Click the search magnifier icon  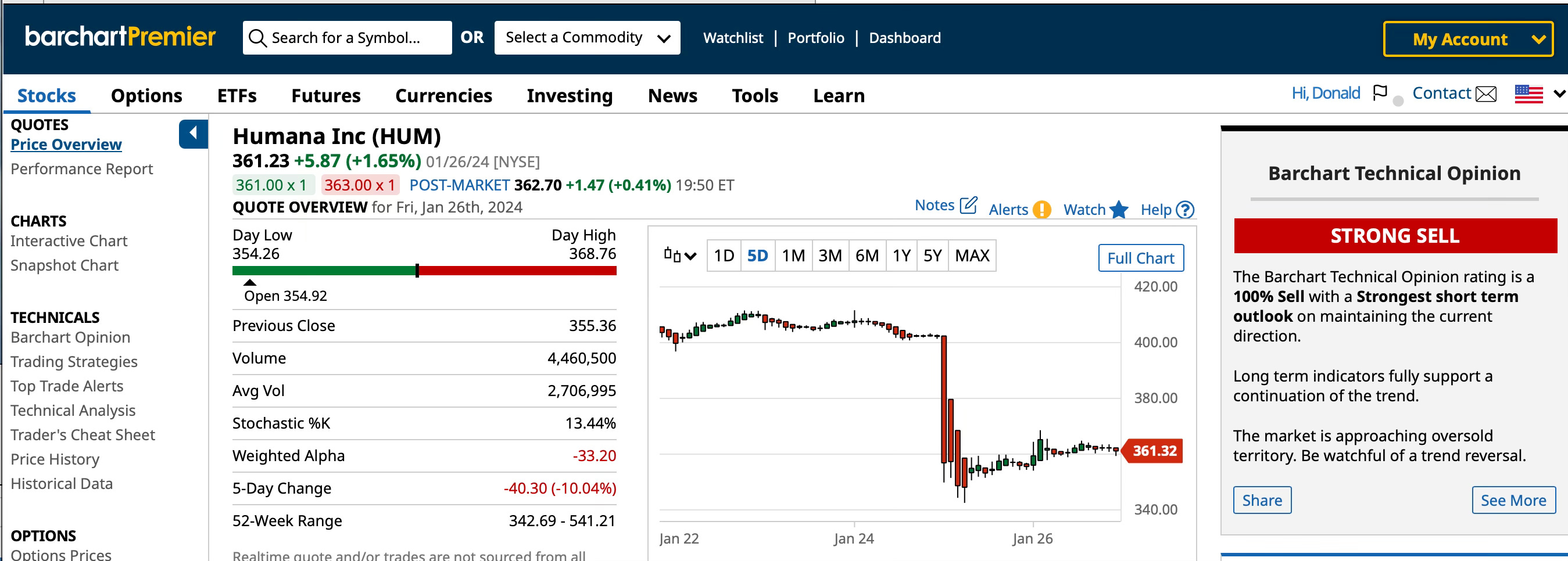[257, 38]
